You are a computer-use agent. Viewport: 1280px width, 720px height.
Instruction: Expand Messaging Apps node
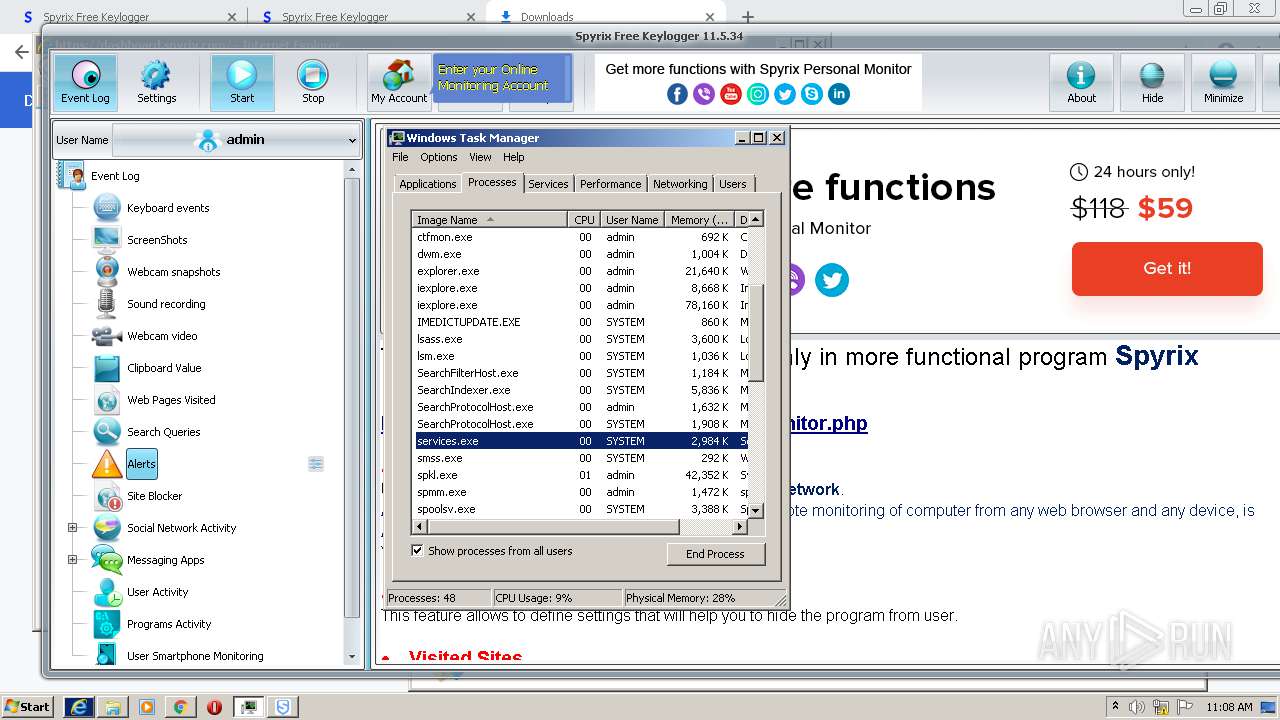click(72, 560)
